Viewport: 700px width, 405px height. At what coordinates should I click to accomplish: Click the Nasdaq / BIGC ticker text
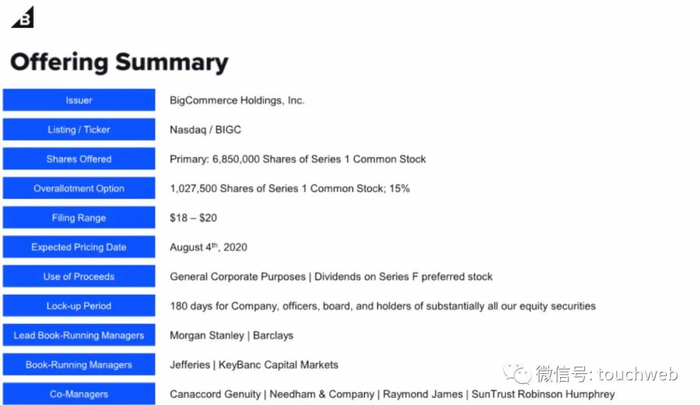pyautogui.click(x=205, y=130)
